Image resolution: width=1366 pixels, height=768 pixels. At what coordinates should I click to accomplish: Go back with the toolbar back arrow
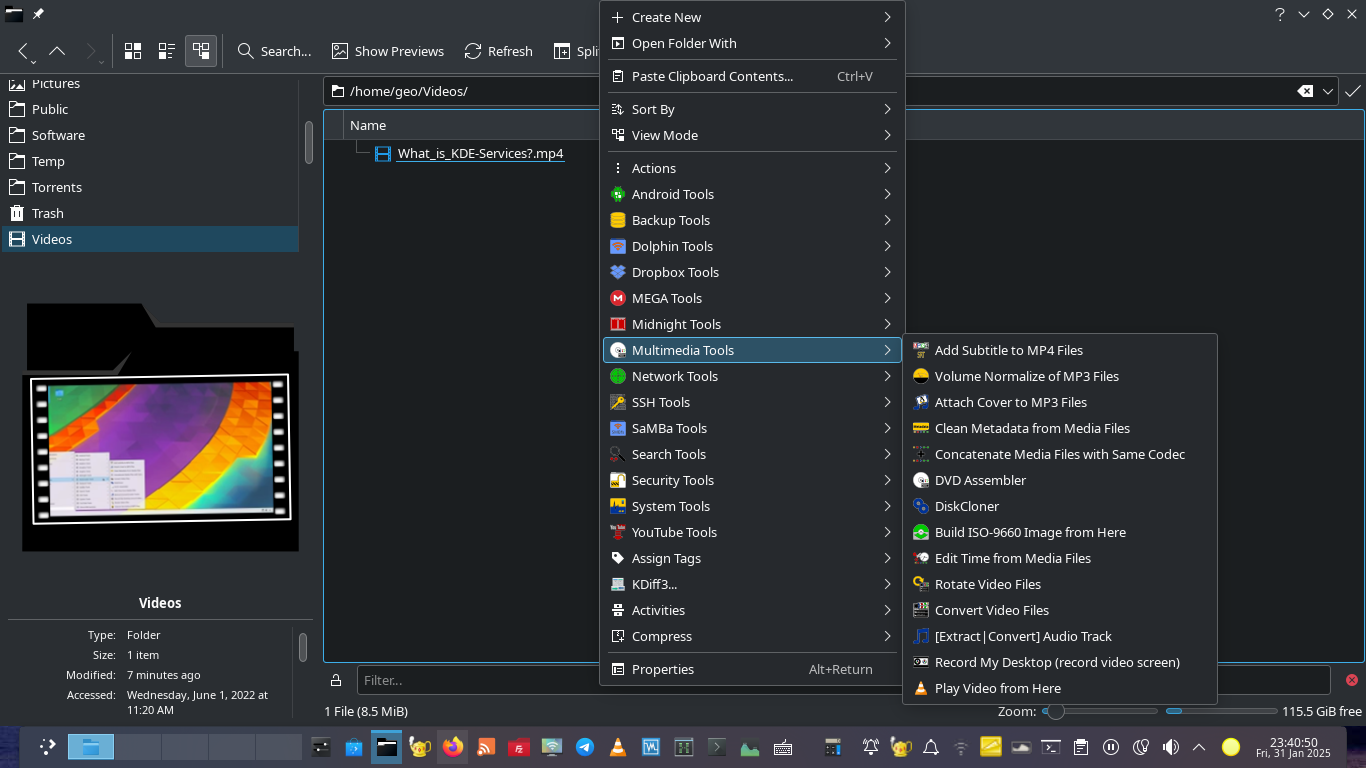click(23, 51)
